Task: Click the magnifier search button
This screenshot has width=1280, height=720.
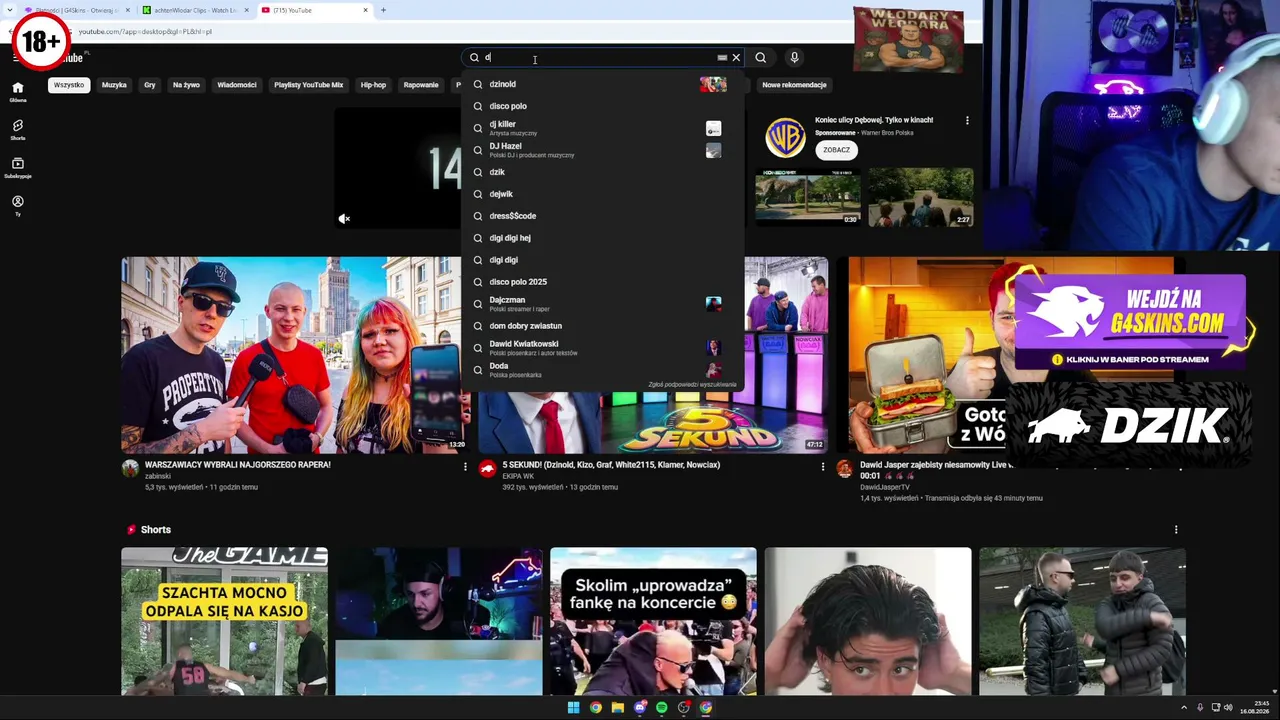Action: (761, 58)
